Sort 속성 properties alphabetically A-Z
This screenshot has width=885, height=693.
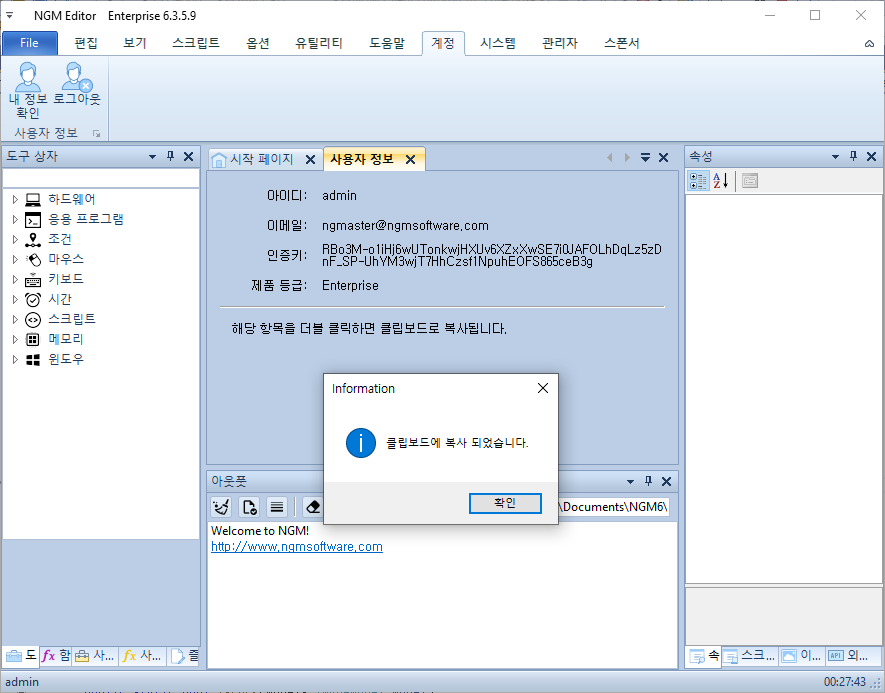click(721, 181)
